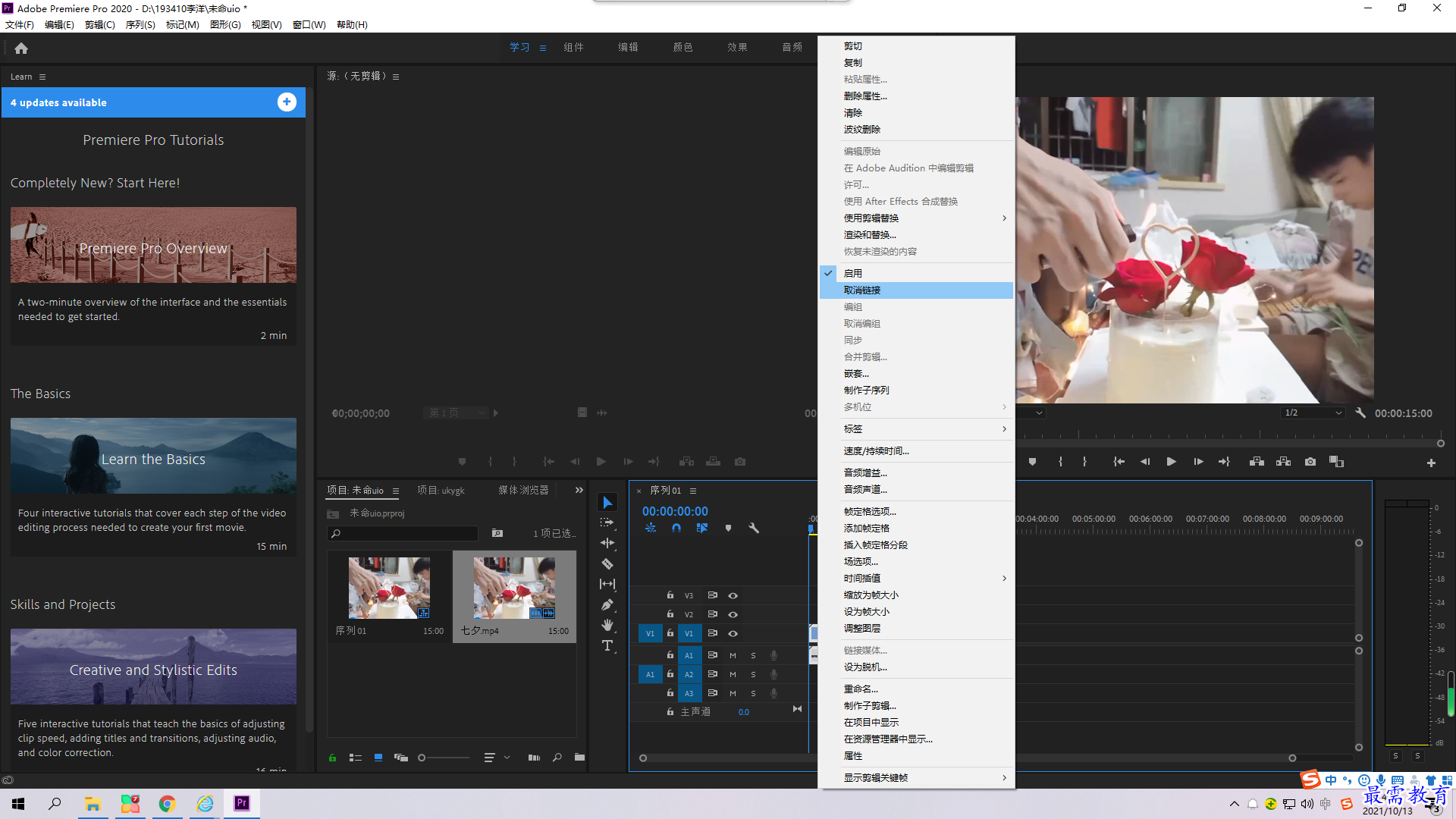Toggle V2 track output eye
The image size is (1456, 819).
[733, 615]
